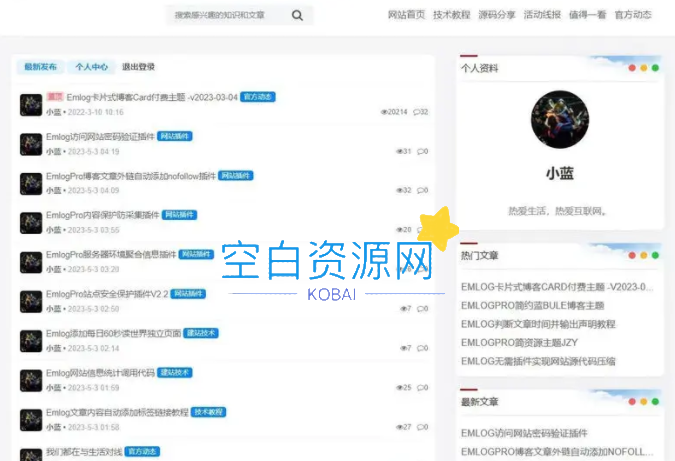Click the eye icon showing 32 views
The width and height of the screenshot is (675, 461).
click(x=399, y=190)
